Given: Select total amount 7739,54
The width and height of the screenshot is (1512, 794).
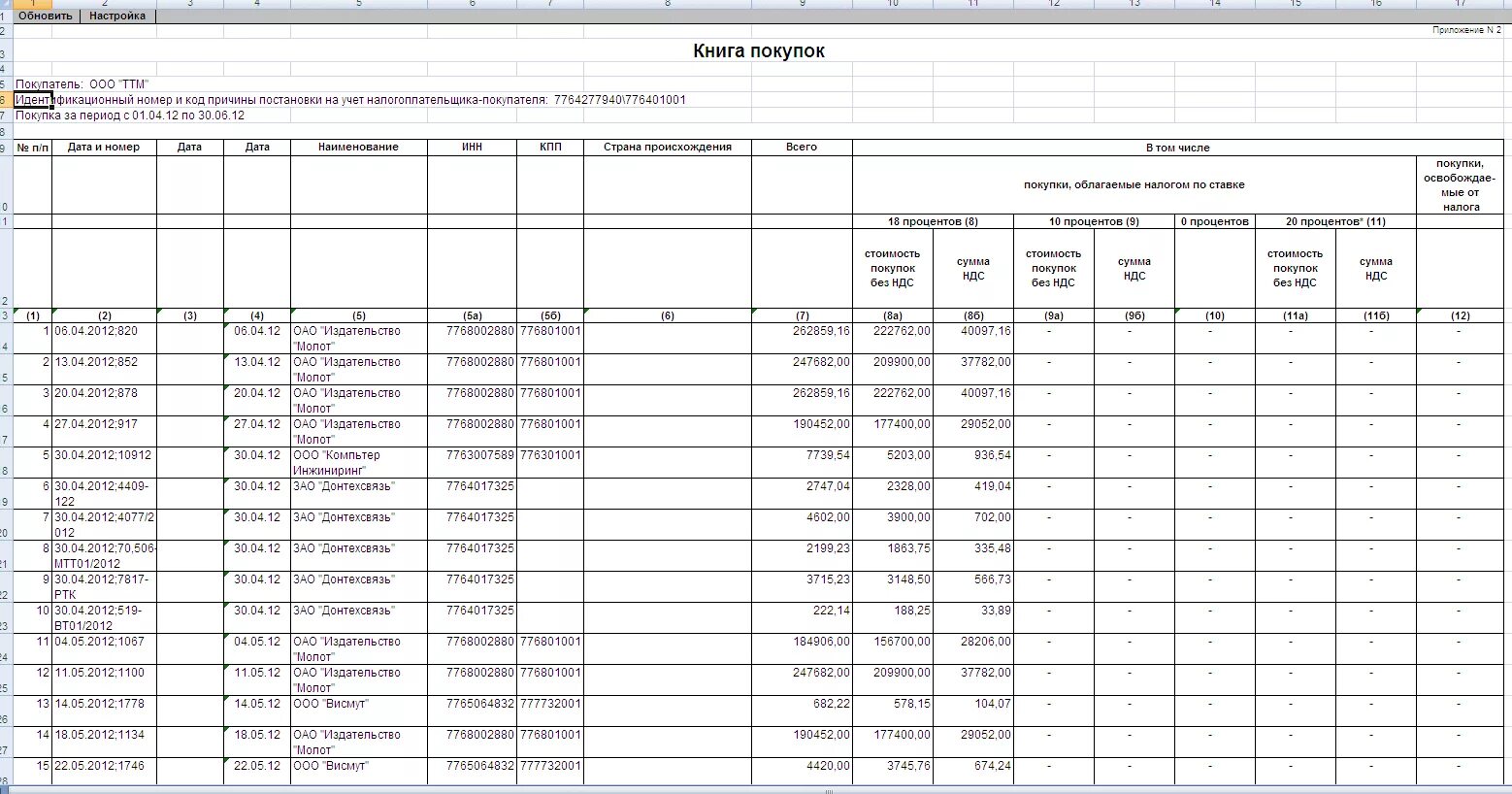Looking at the screenshot, I should [x=802, y=463].
